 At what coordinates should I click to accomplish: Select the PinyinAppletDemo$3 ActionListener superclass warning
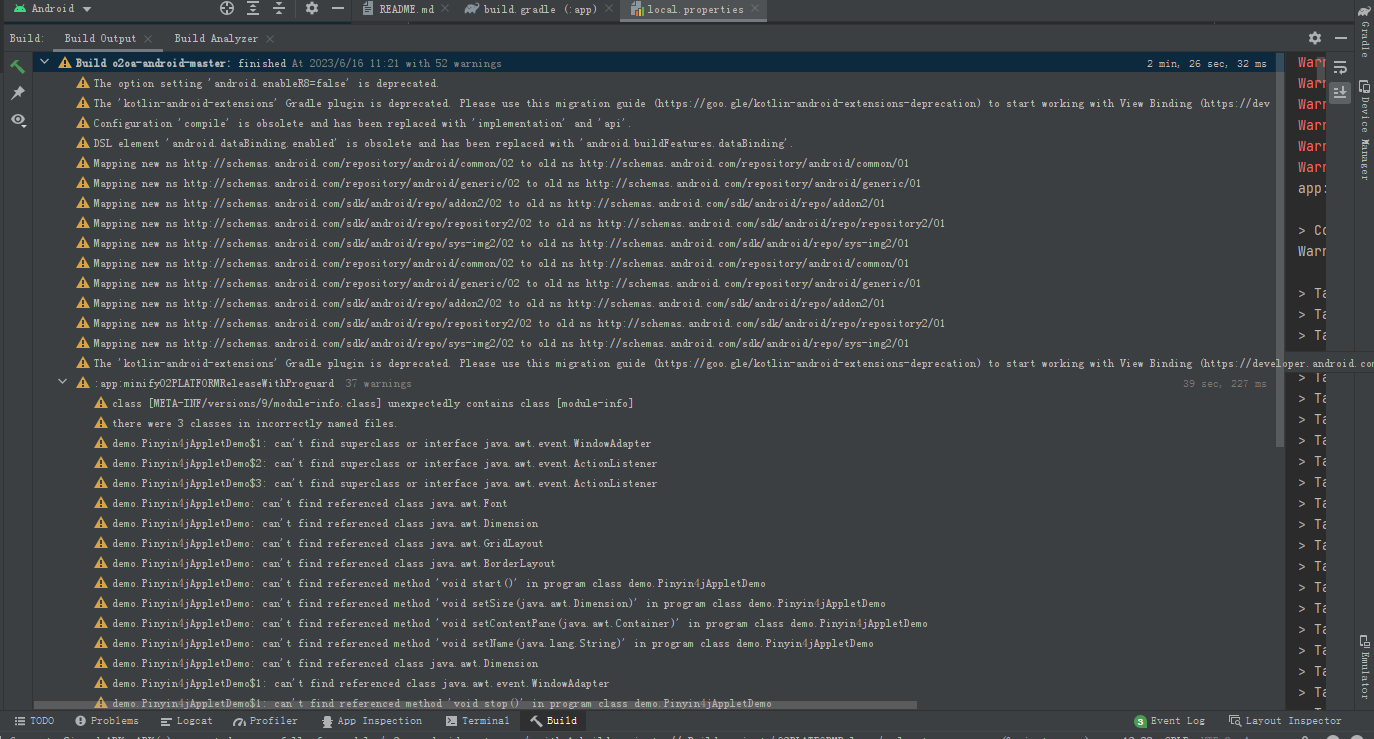click(375, 484)
